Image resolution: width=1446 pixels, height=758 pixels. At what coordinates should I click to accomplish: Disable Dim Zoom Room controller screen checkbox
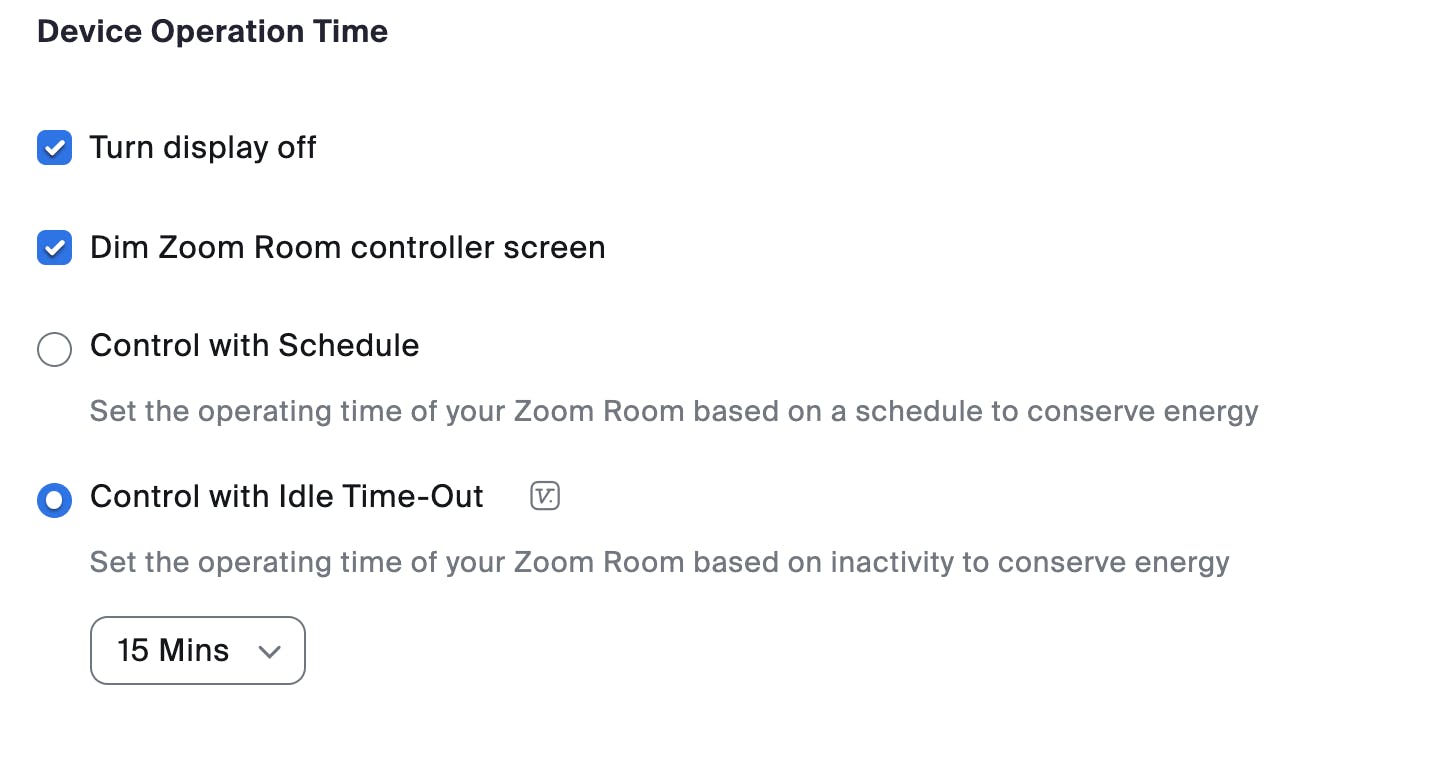pos(54,247)
